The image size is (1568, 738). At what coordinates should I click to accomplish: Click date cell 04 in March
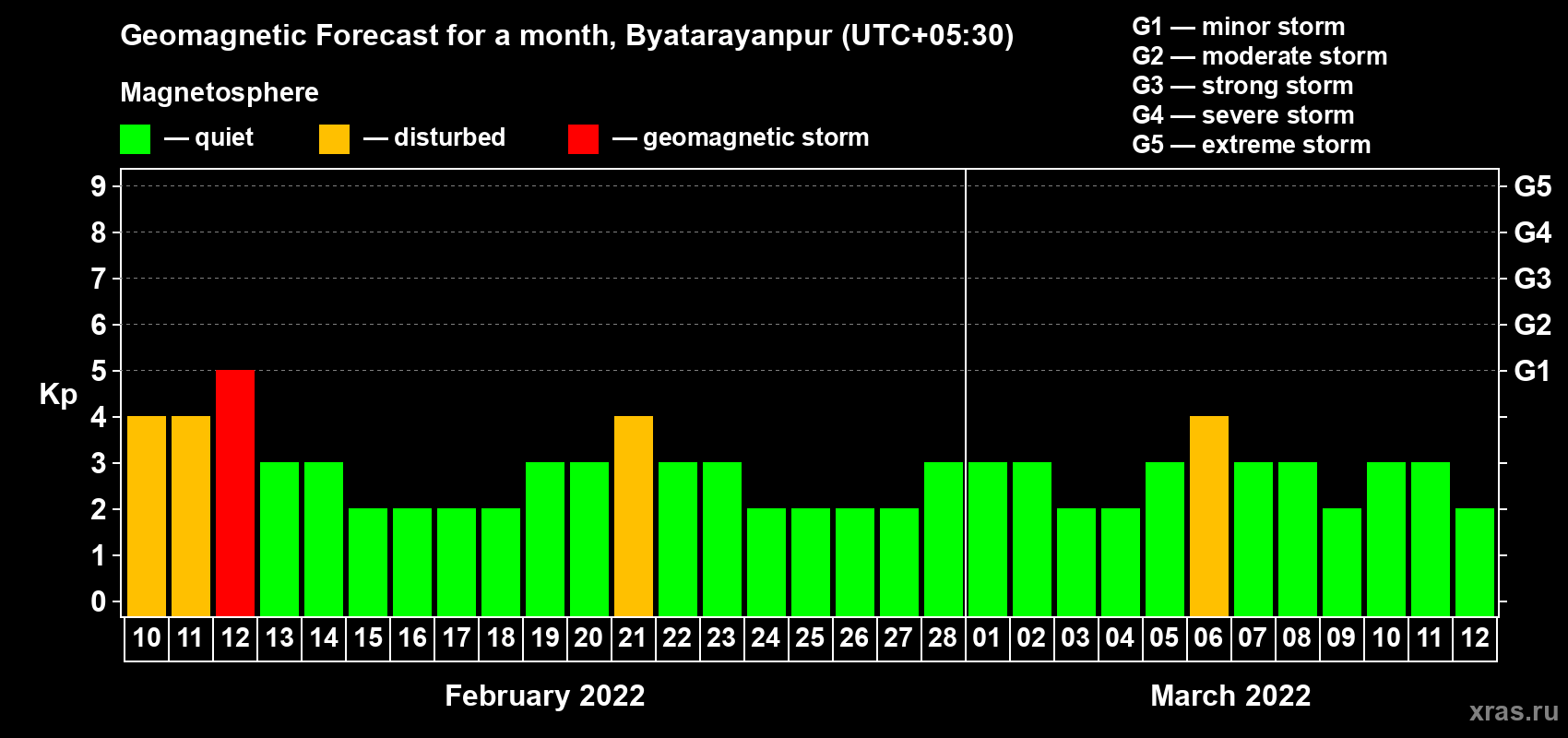(x=1121, y=638)
